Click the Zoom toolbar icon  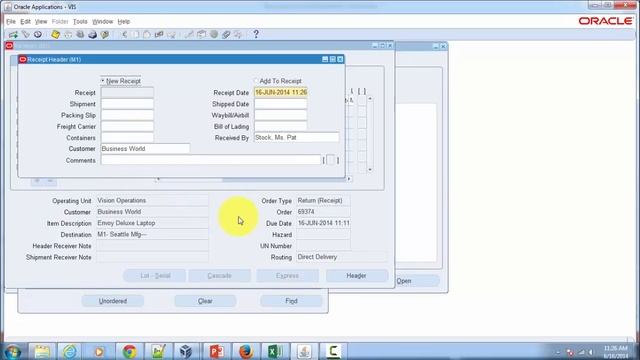tap(202, 35)
